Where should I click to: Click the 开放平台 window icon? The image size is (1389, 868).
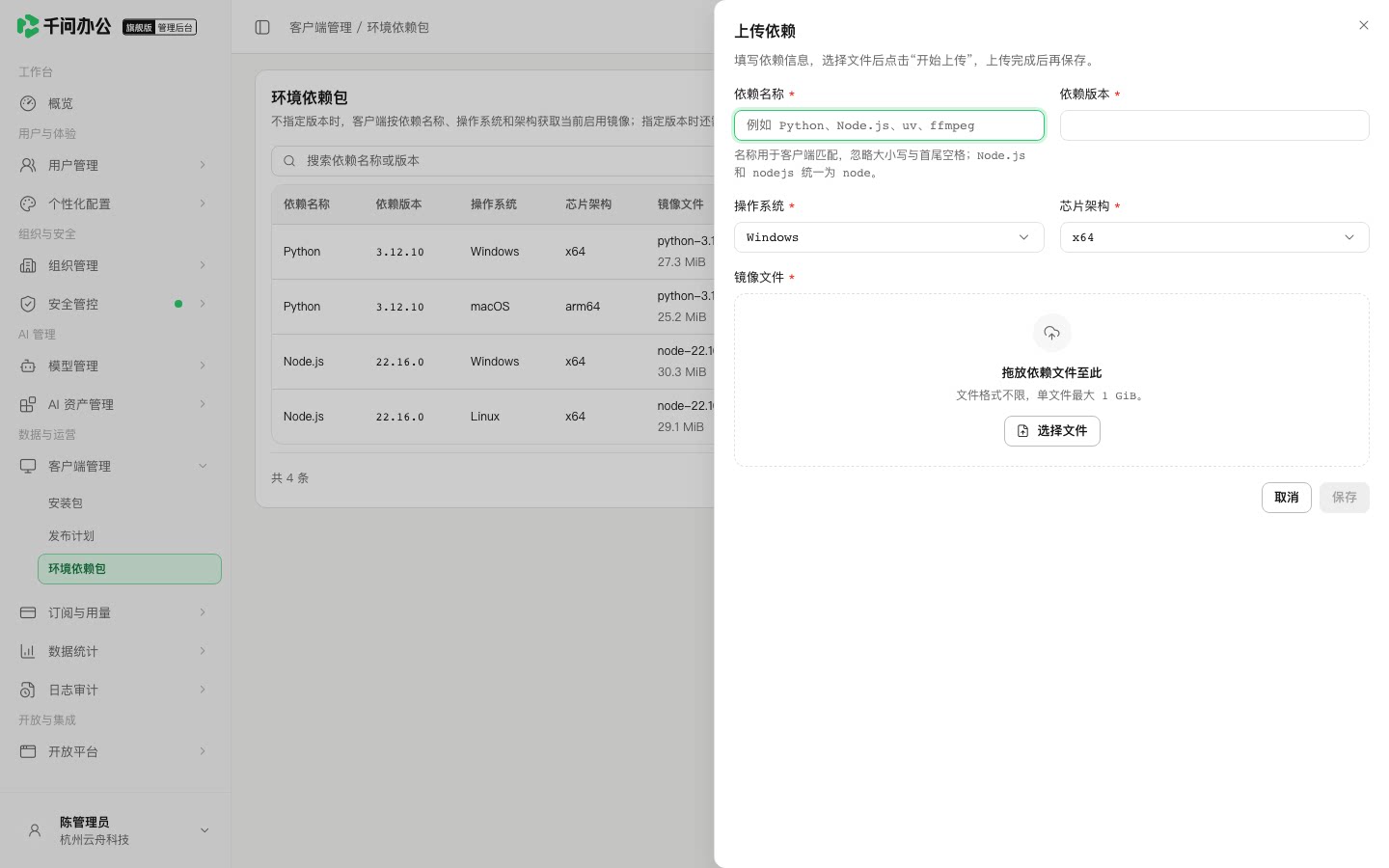(x=28, y=751)
